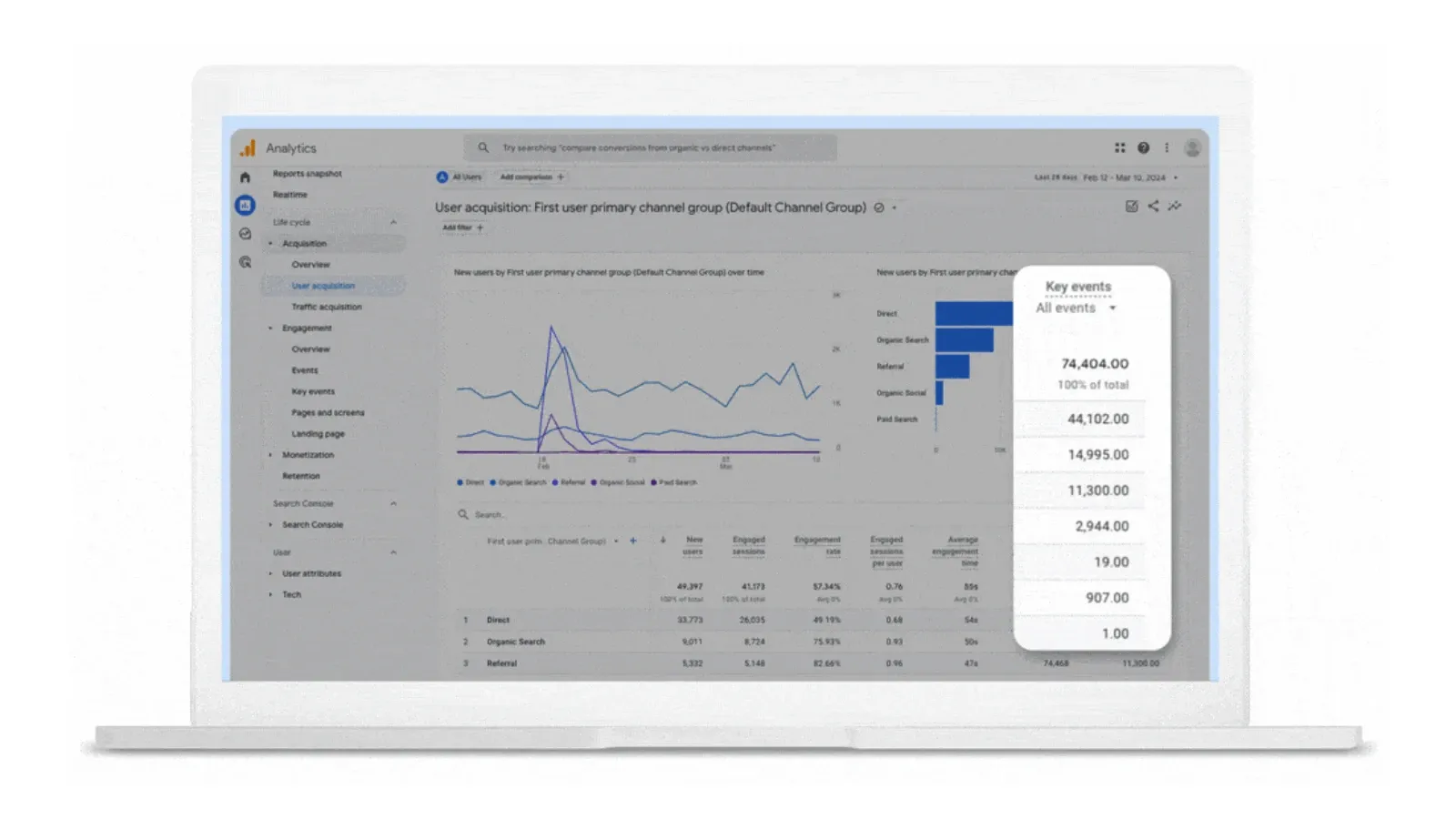Open the apps grid icon
This screenshot has width=1456, height=819.
(1120, 147)
